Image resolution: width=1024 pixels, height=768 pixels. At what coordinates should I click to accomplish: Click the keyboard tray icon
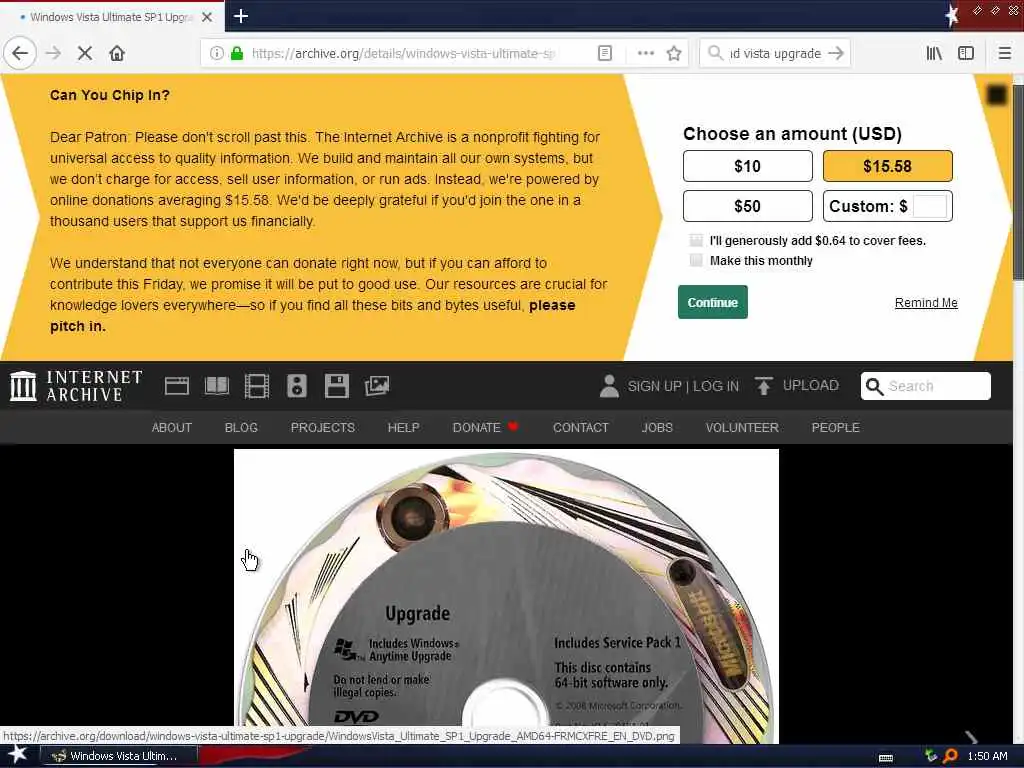coord(886,758)
